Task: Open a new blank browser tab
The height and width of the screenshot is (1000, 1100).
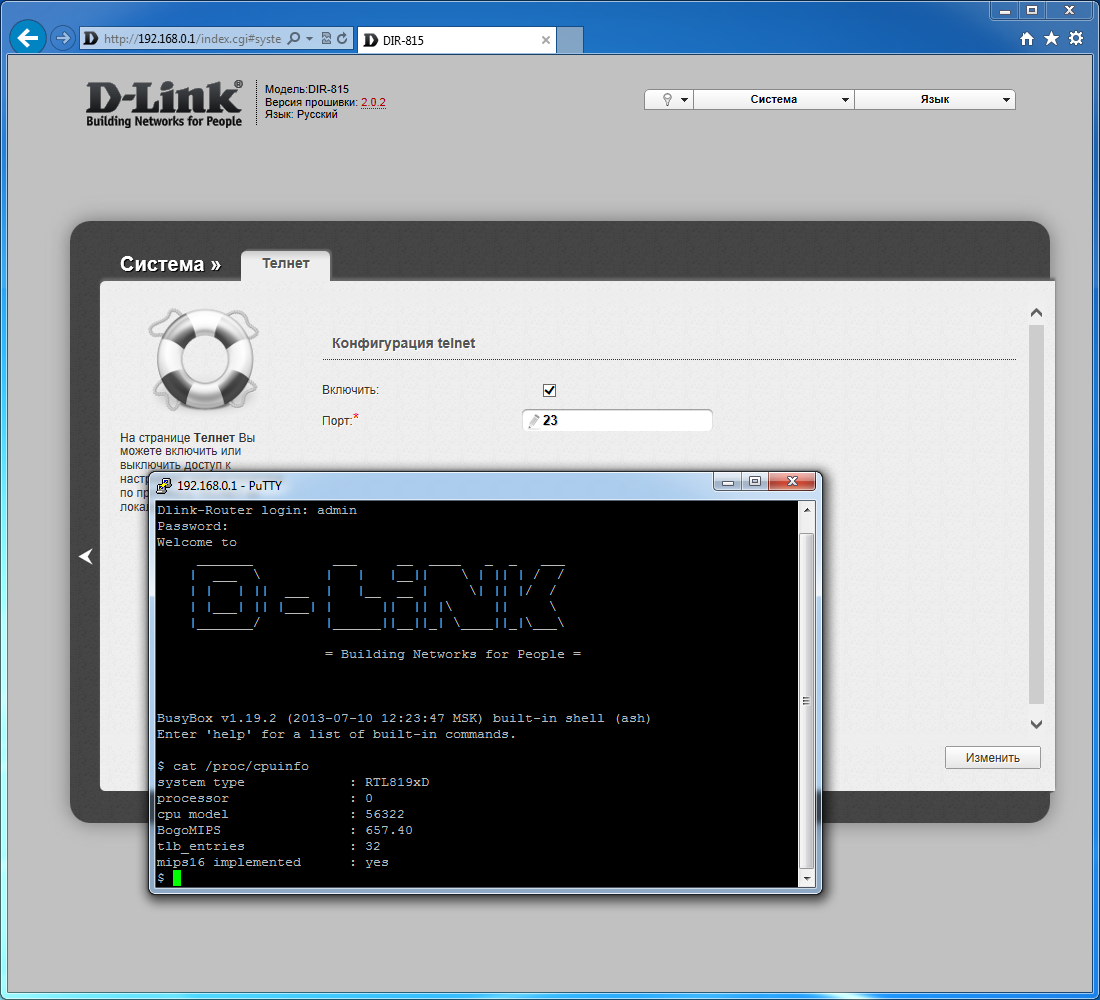Action: click(570, 40)
